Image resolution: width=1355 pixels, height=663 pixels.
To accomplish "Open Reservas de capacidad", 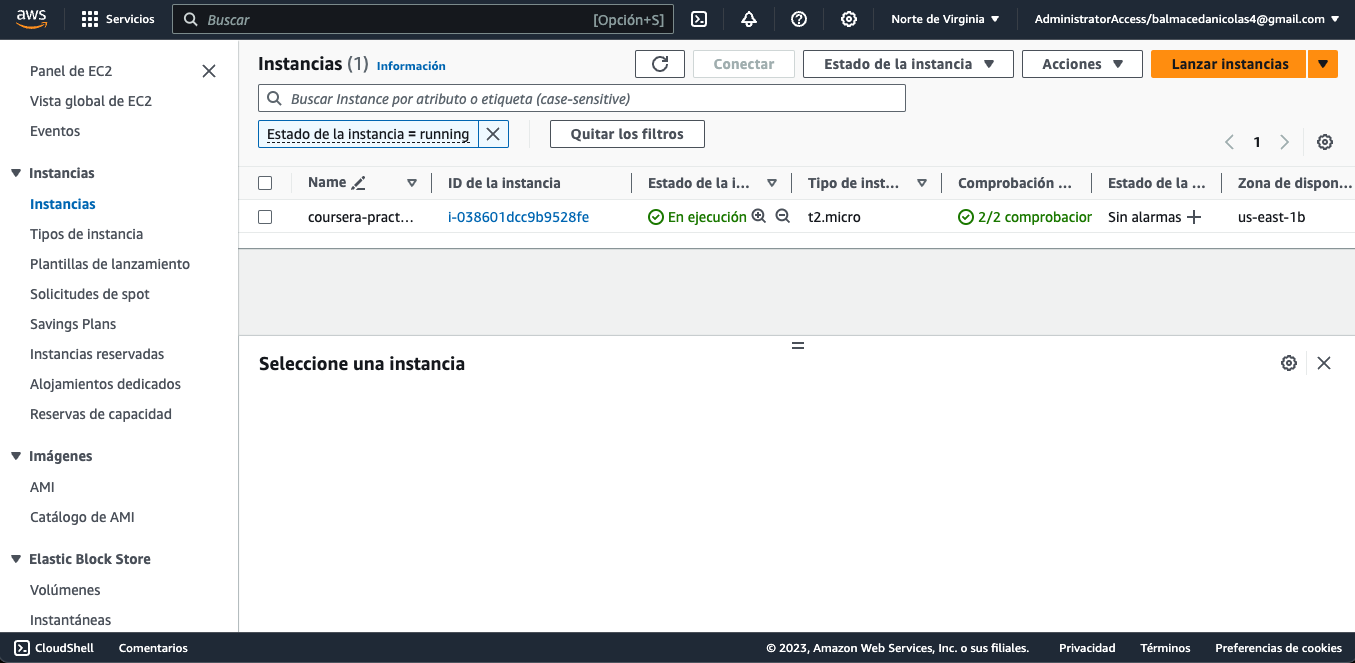I will 101,414.
